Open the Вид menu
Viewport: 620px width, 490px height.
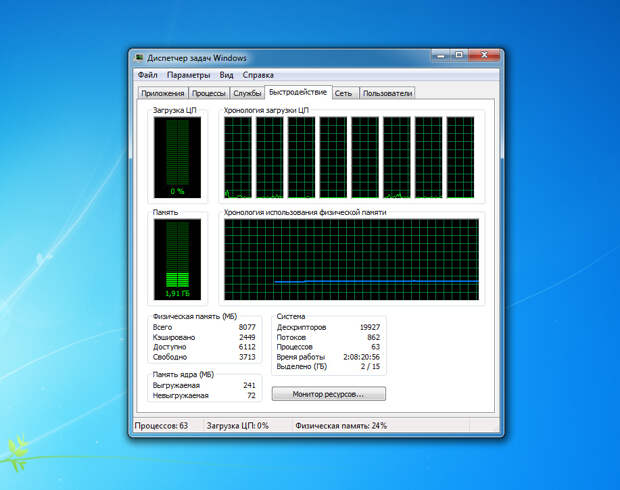coord(226,75)
